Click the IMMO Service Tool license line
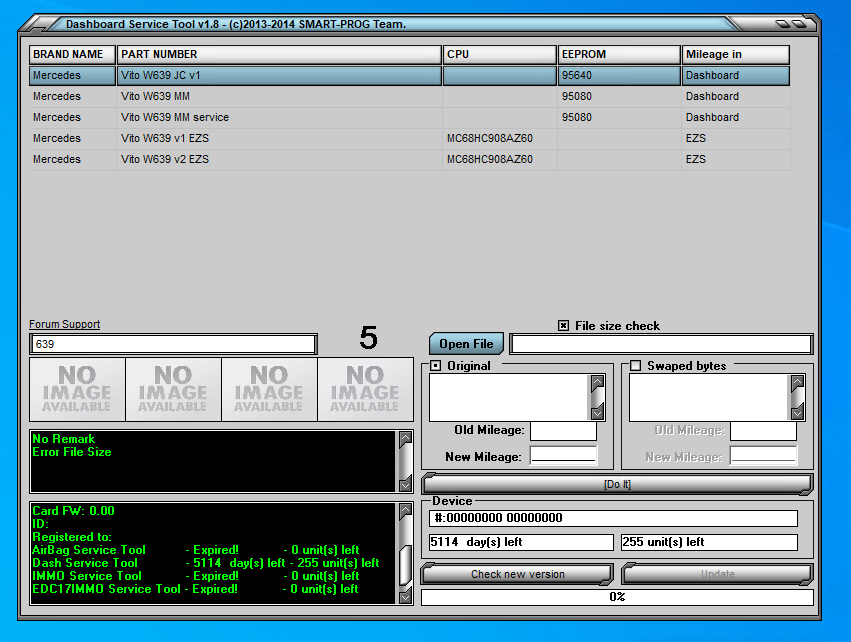 coord(195,576)
